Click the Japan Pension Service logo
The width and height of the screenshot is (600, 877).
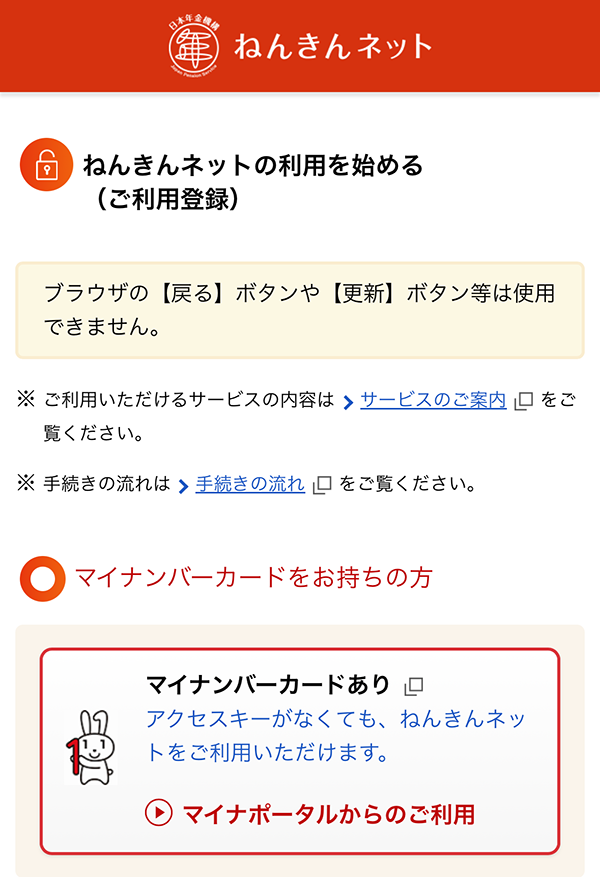(x=194, y=45)
